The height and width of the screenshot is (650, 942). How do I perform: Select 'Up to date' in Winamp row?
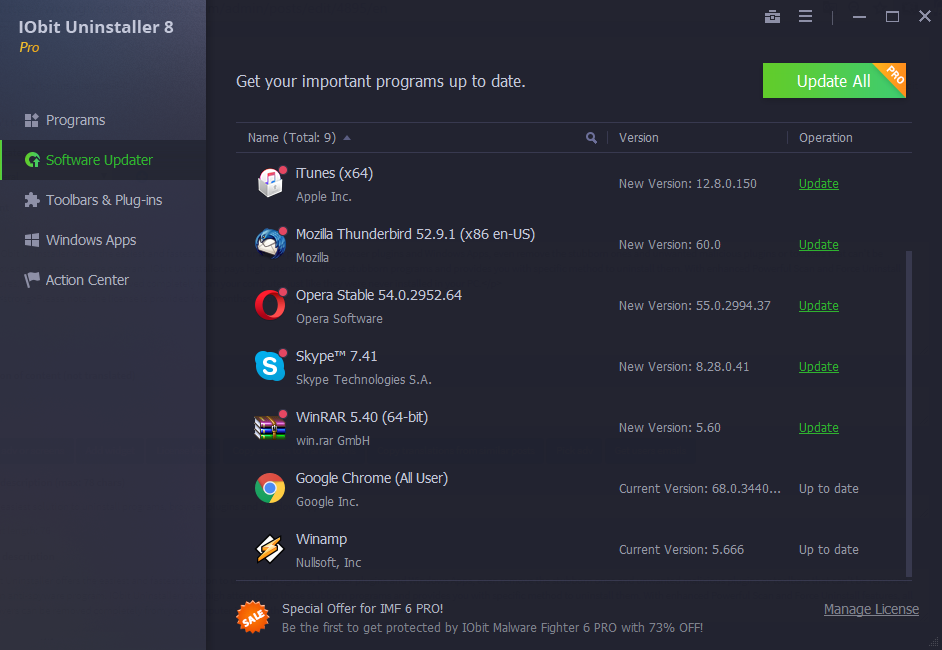pos(828,550)
